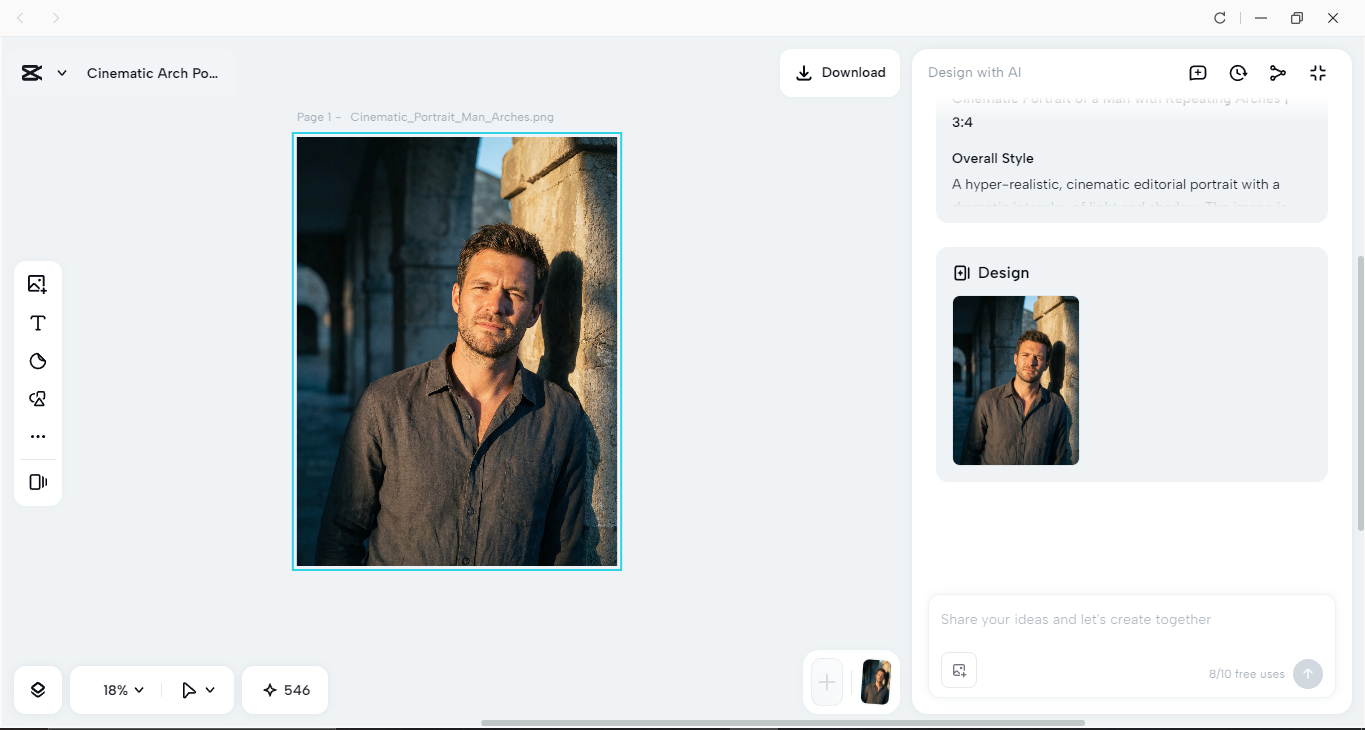Minimize the application window

(x=1262, y=18)
